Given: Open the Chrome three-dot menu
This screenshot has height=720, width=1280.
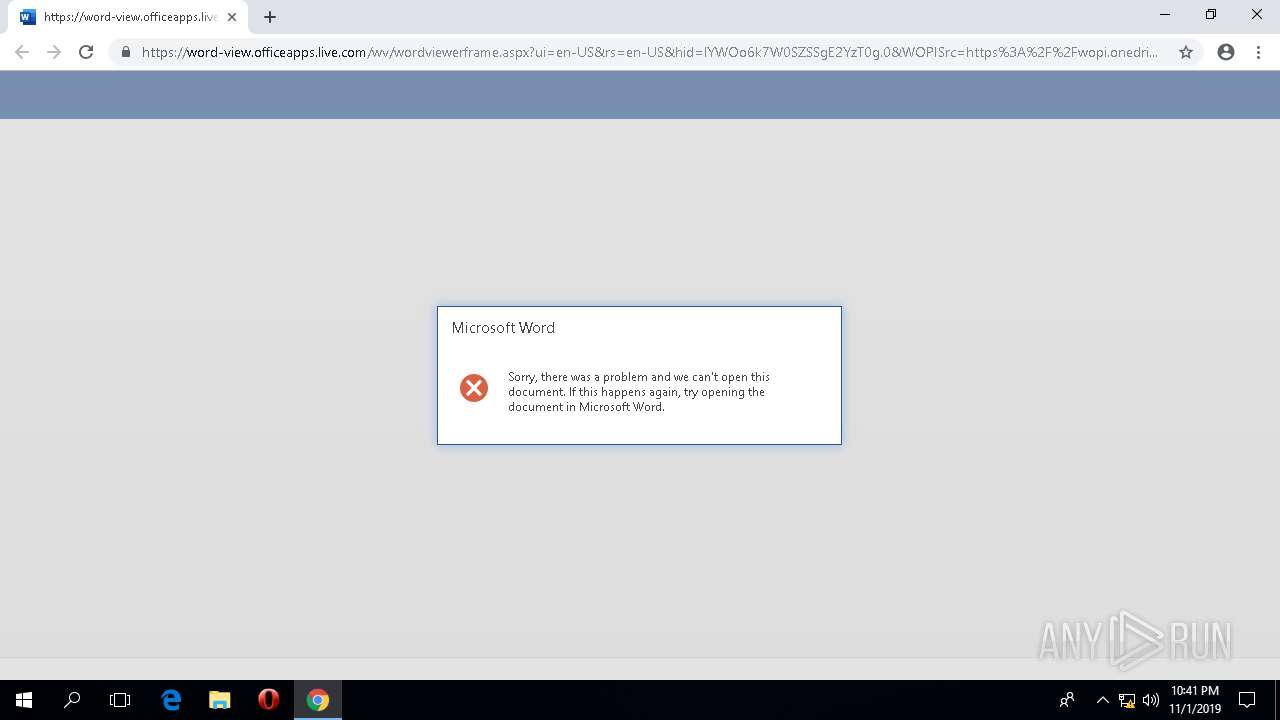Looking at the screenshot, I should (1258, 52).
